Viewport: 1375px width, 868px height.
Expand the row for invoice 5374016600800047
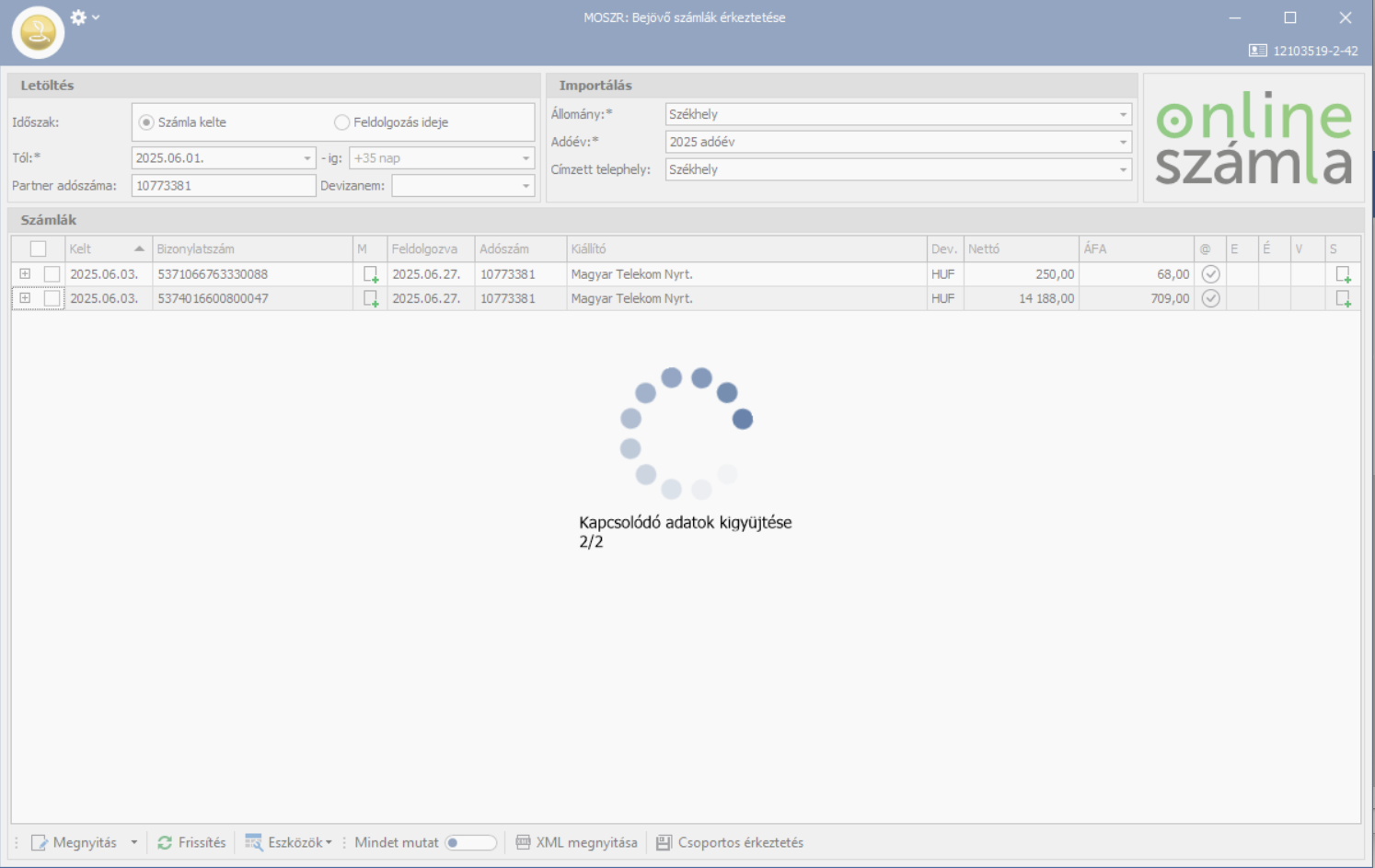pyautogui.click(x=25, y=297)
